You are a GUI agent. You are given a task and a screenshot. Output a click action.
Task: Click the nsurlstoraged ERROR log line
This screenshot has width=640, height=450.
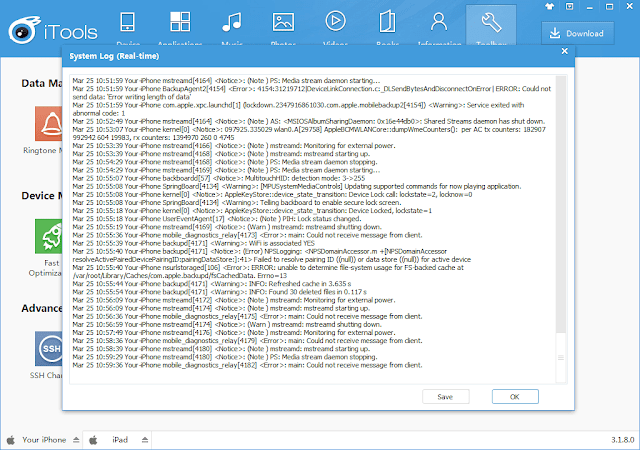pos(268,272)
